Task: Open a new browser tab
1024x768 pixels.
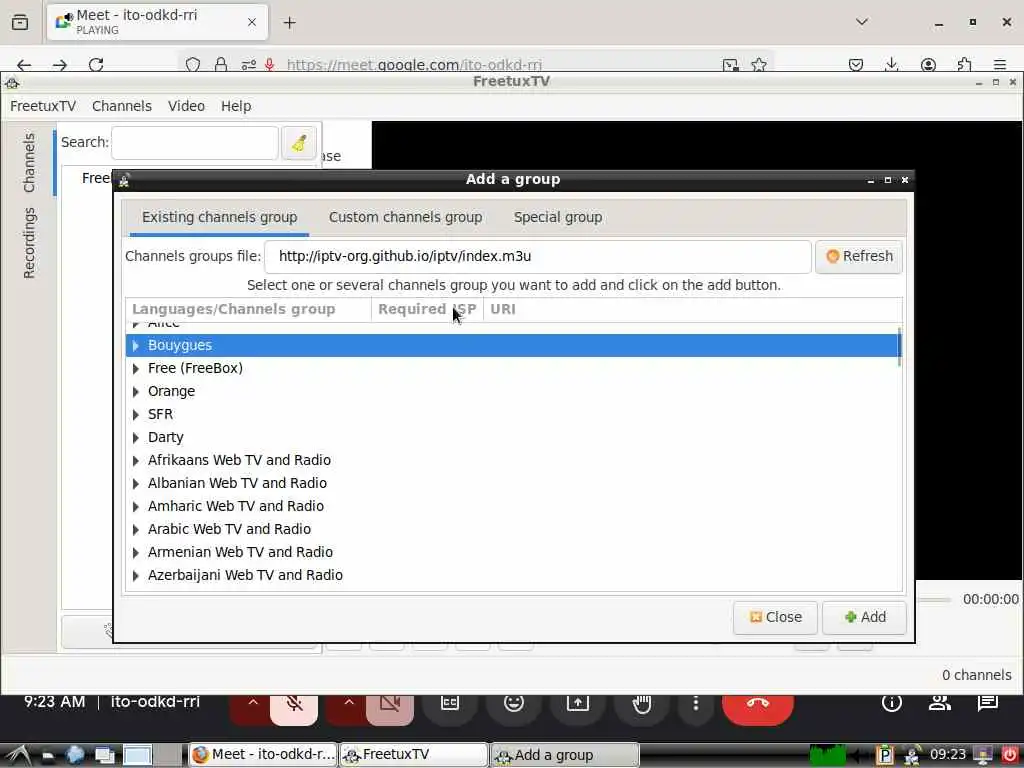Action: (289, 23)
